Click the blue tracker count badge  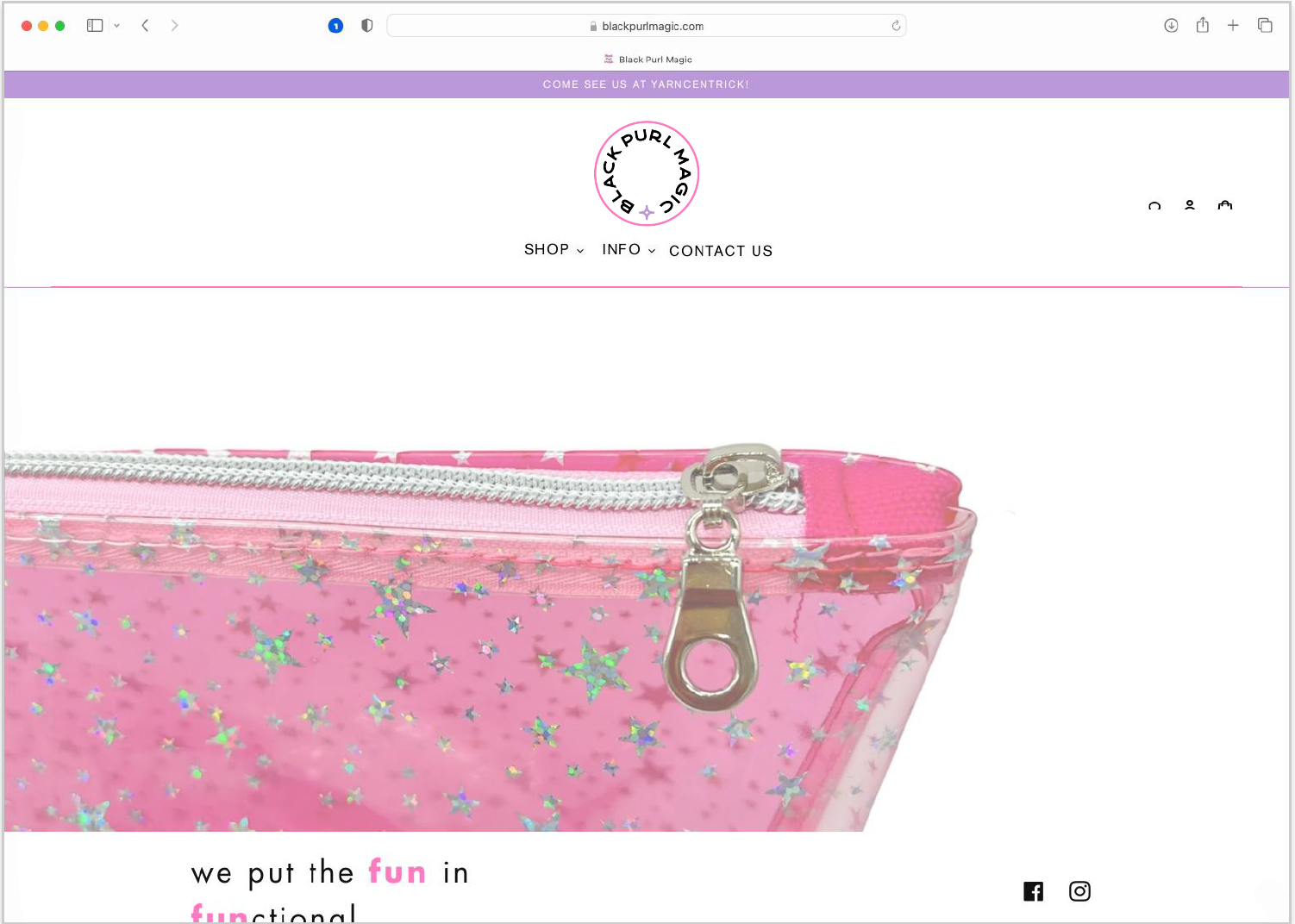[x=335, y=25]
